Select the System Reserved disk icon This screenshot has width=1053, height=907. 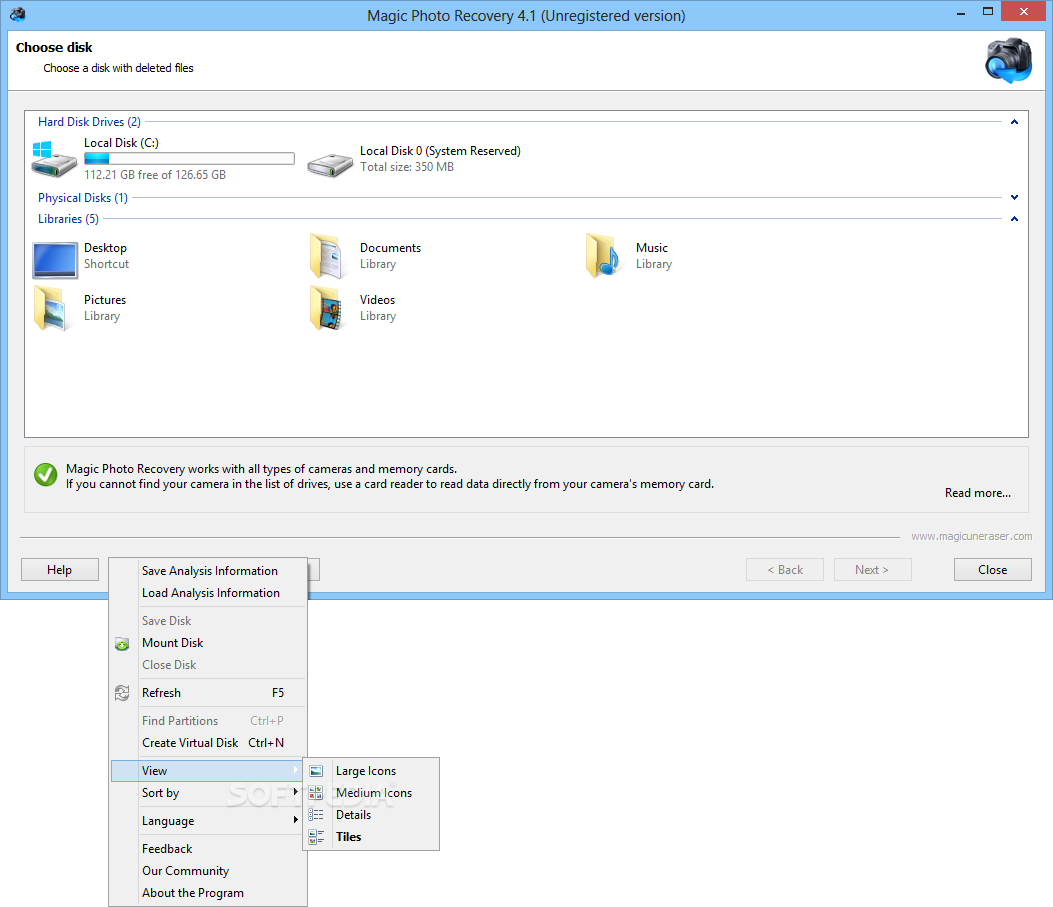click(330, 164)
